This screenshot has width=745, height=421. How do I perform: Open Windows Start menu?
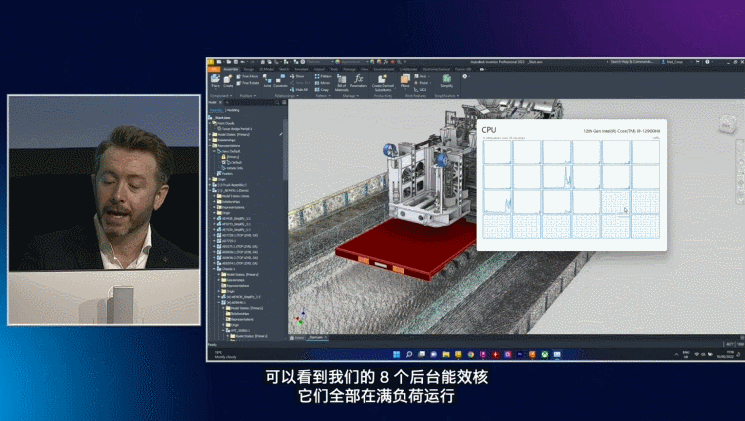396,354
